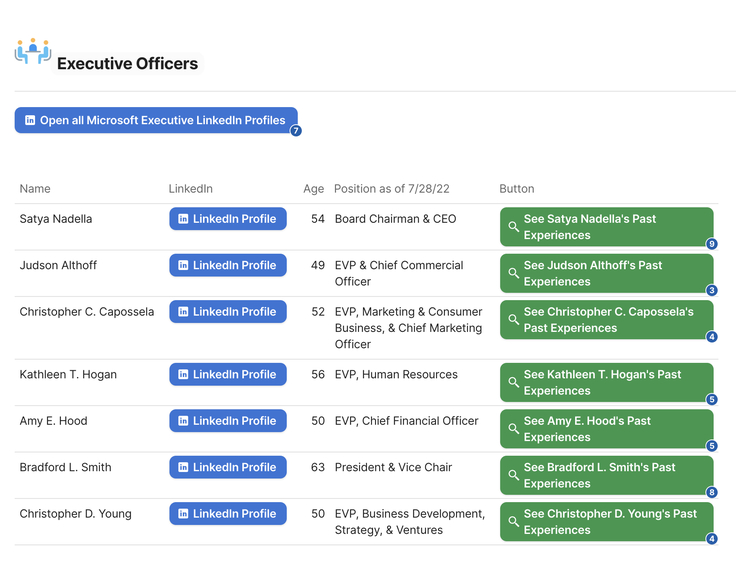Click age 63 in Bradford Smith's row
The height and width of the screenshot is (573, 736).
tap(318, 467)
